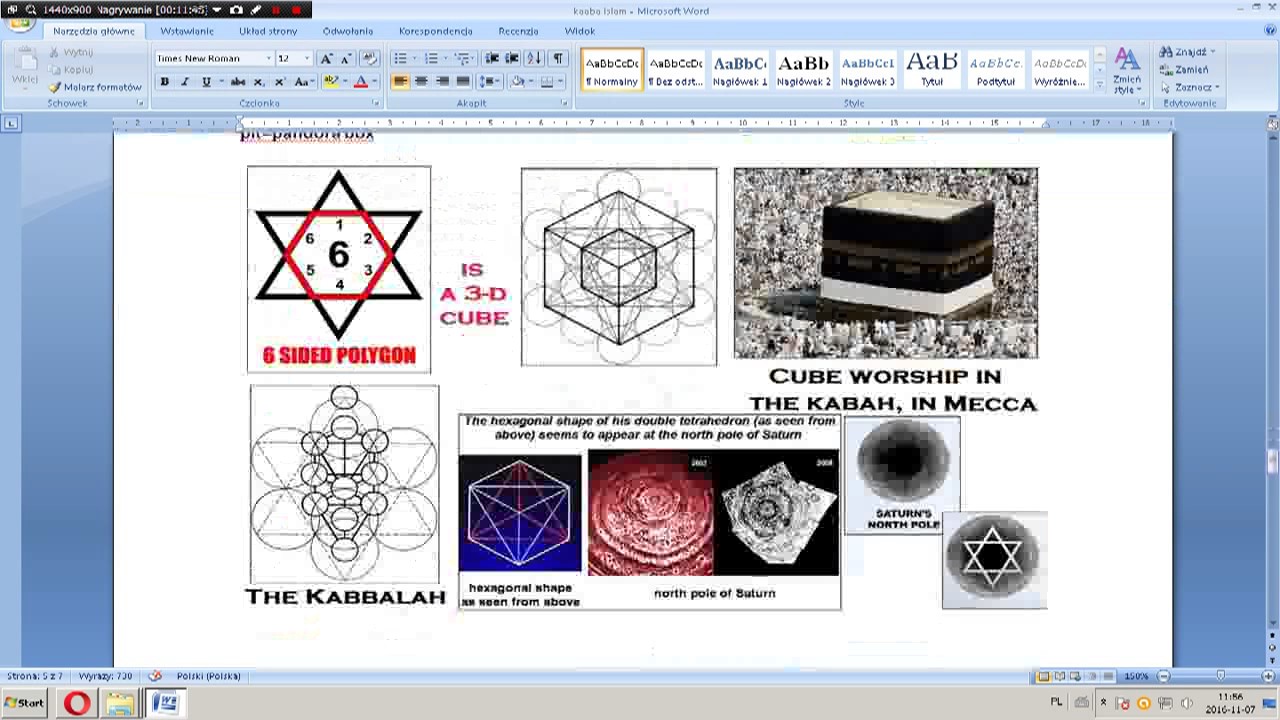Click the shrink font size icon

(x=346, y=58)
